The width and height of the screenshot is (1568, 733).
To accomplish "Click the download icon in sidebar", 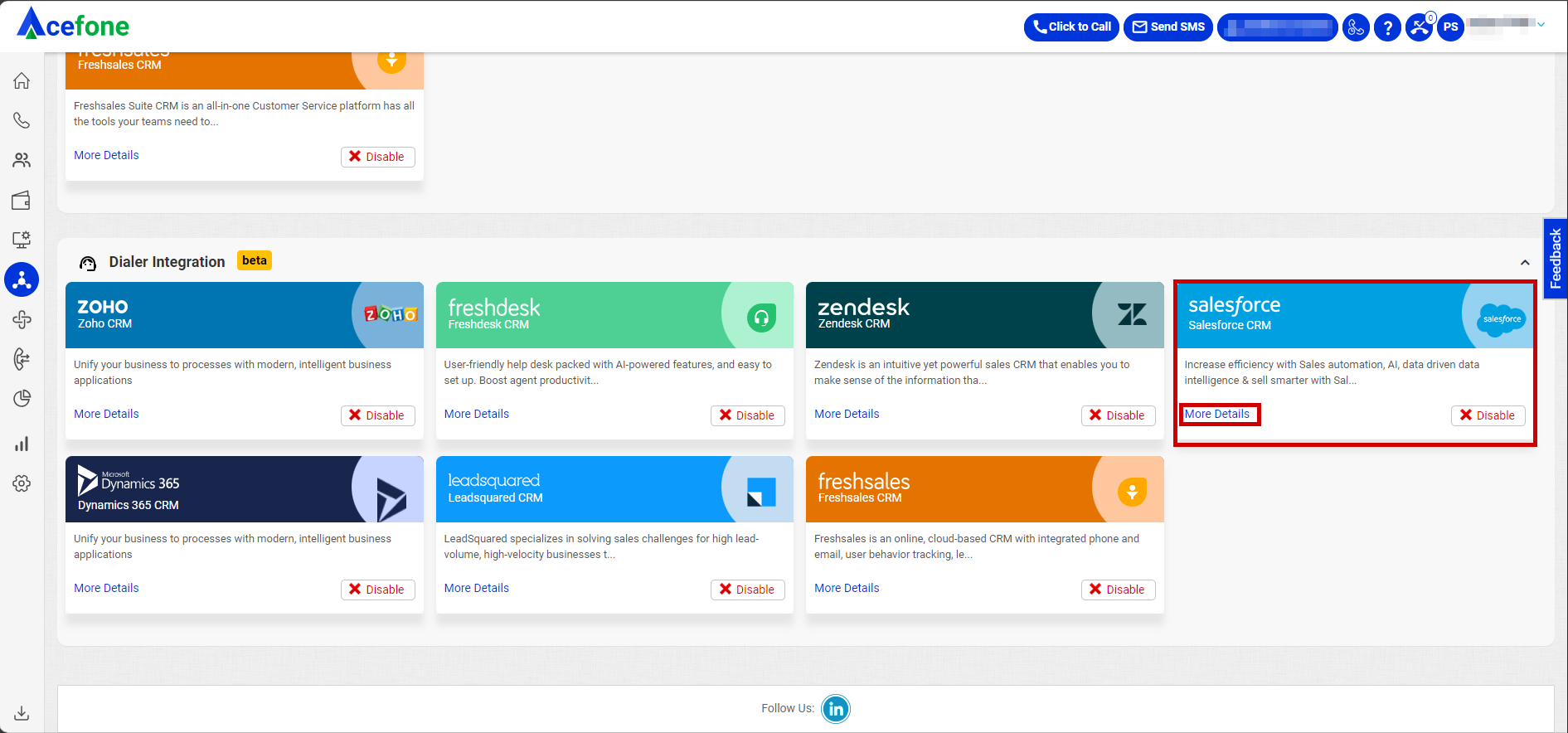I will pyautogui.click(x=22, y=713).
